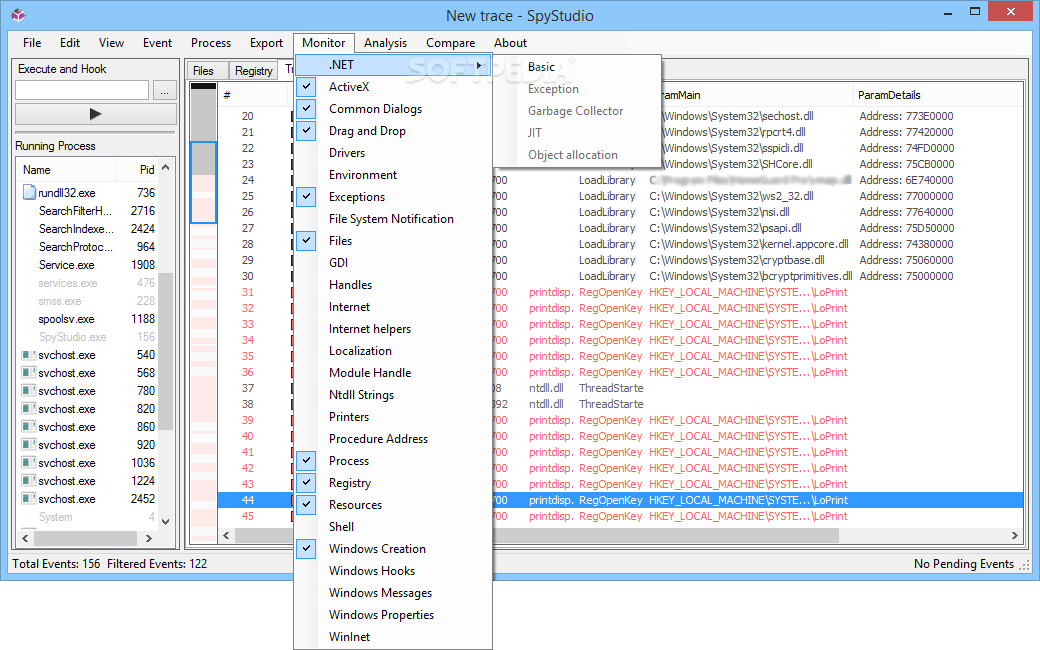Screen dimensions: 1040x650
Task: Sort the process list by Name column
Action: 37,170
